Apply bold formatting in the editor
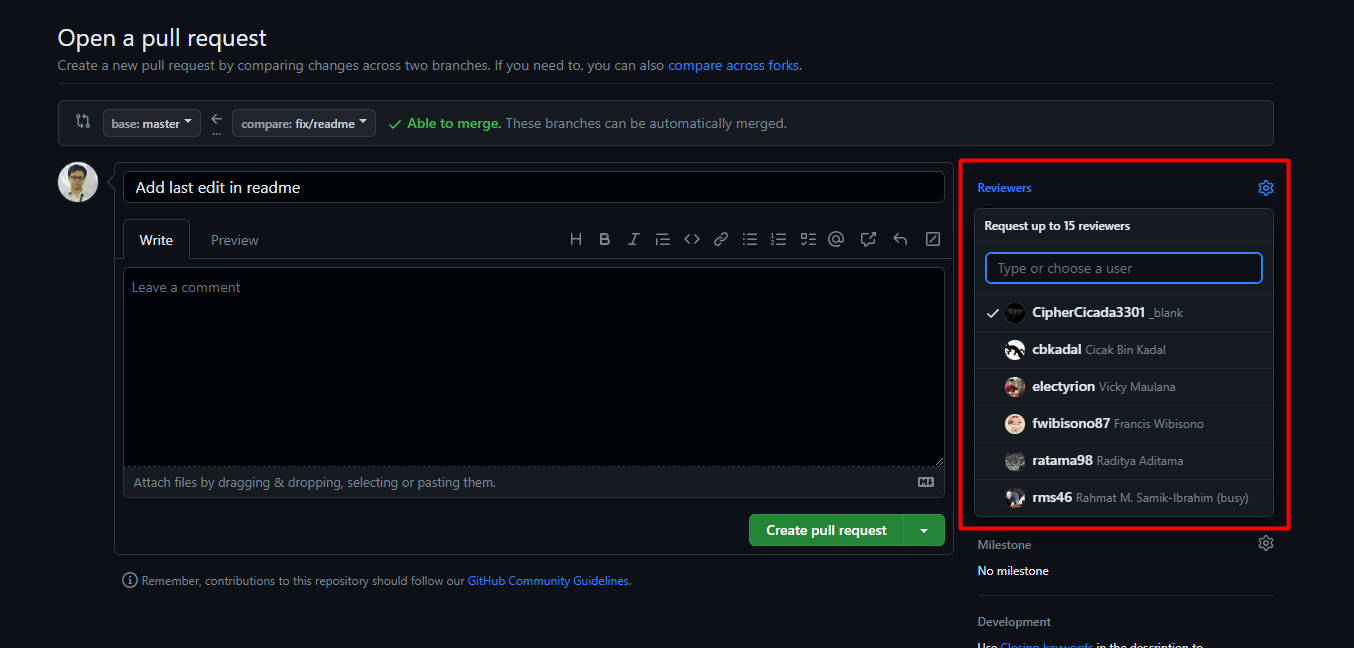The width and height of the screenshot is (1354, 648). 604,239
